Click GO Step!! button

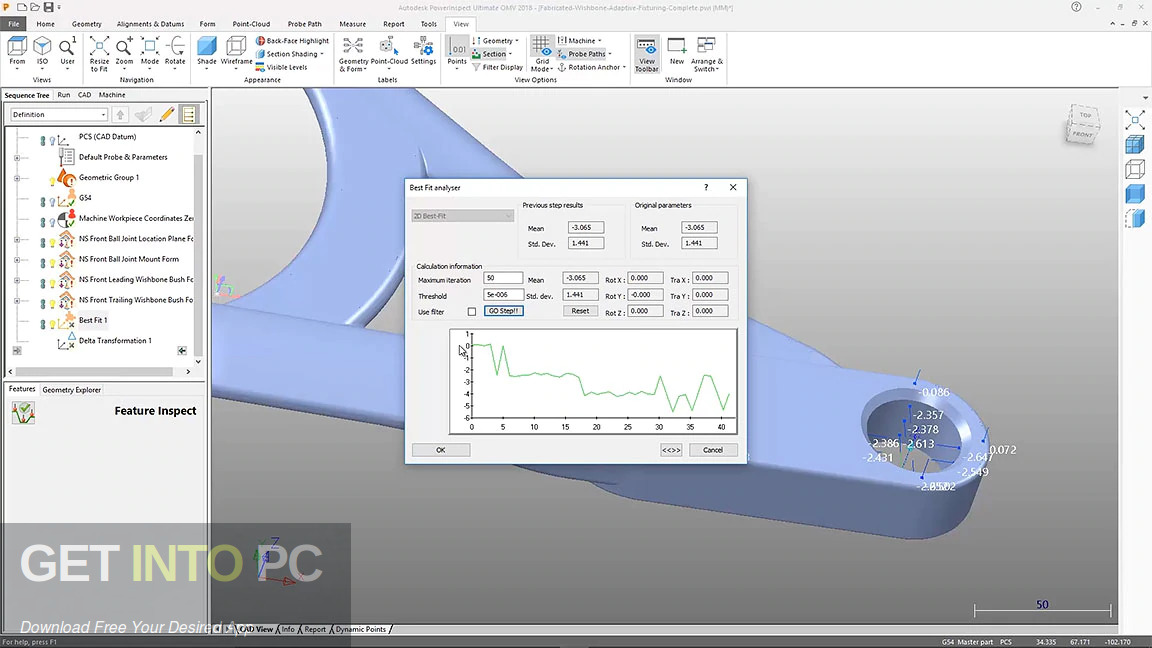[x=503, y=311]
